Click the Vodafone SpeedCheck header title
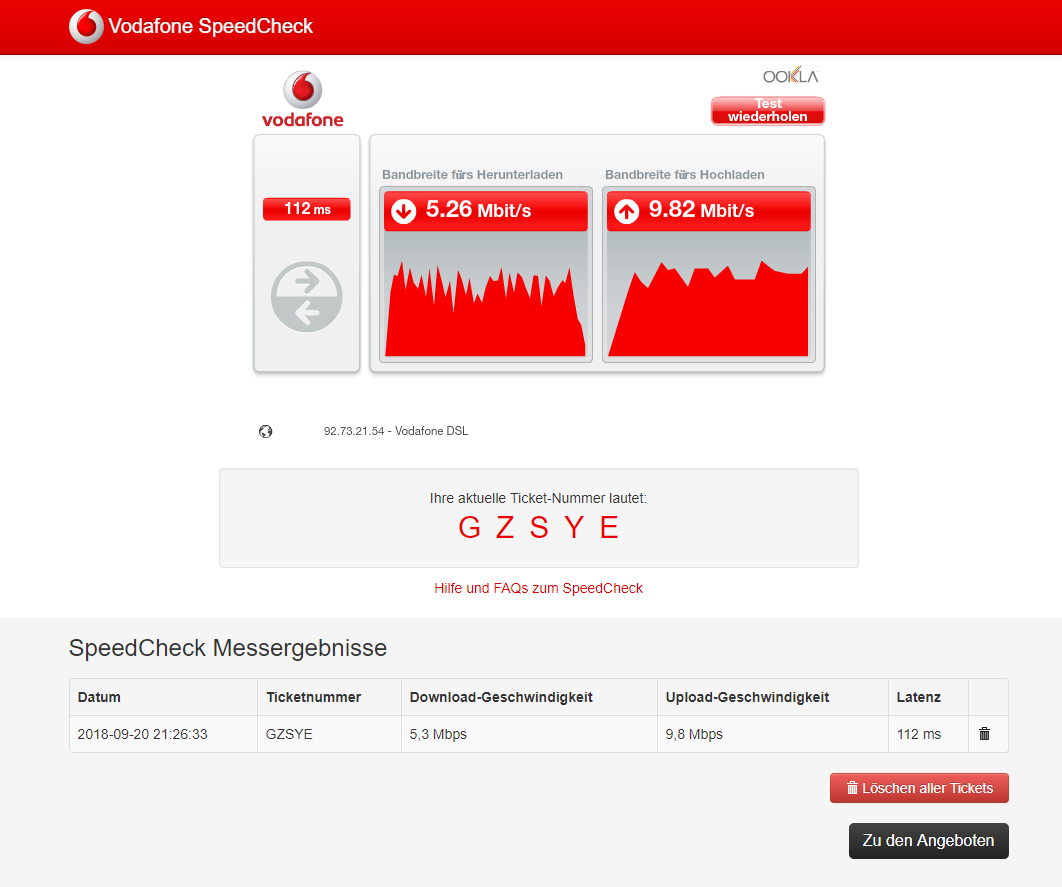Viewport: 1062px width, 887px height. pyautogui.click(x=211, y=26)
